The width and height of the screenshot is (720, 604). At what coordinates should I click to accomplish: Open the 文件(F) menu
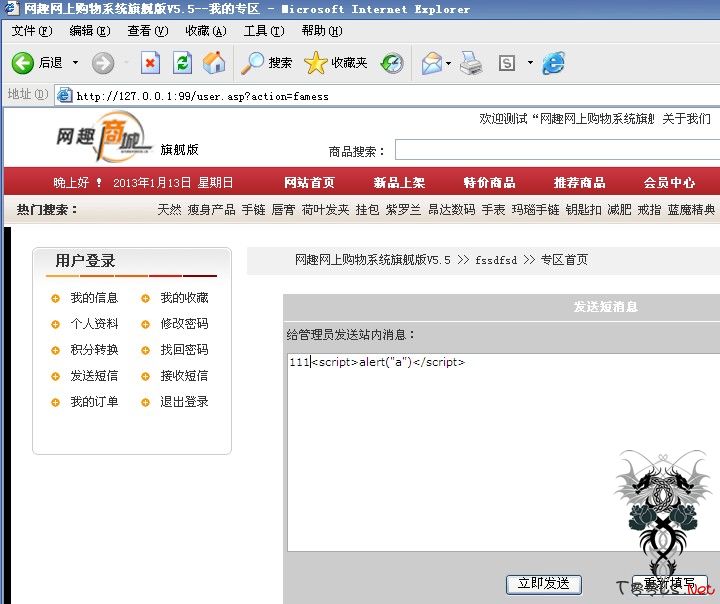pyautogui.click(x=32, y=31)
